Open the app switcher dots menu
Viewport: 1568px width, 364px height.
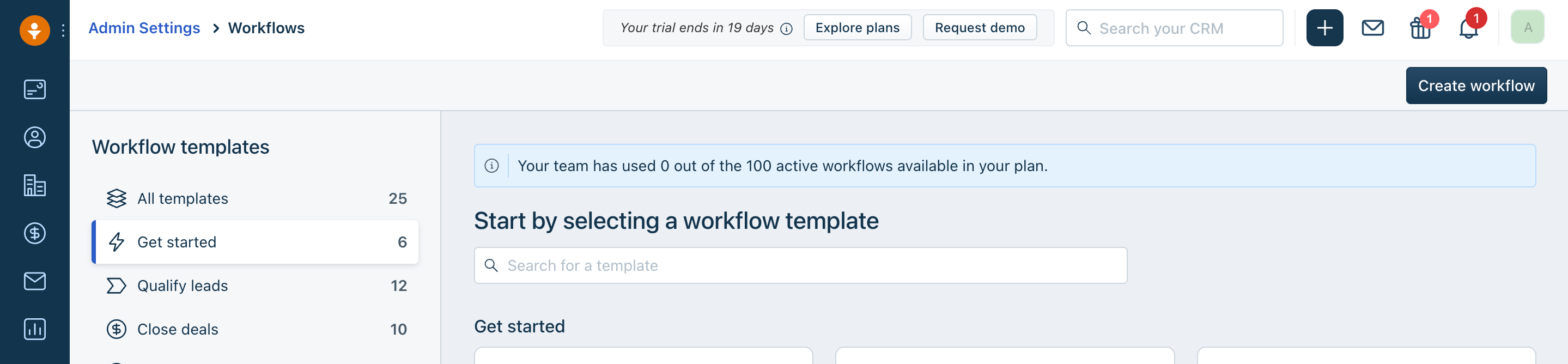(x=63, y=30)
